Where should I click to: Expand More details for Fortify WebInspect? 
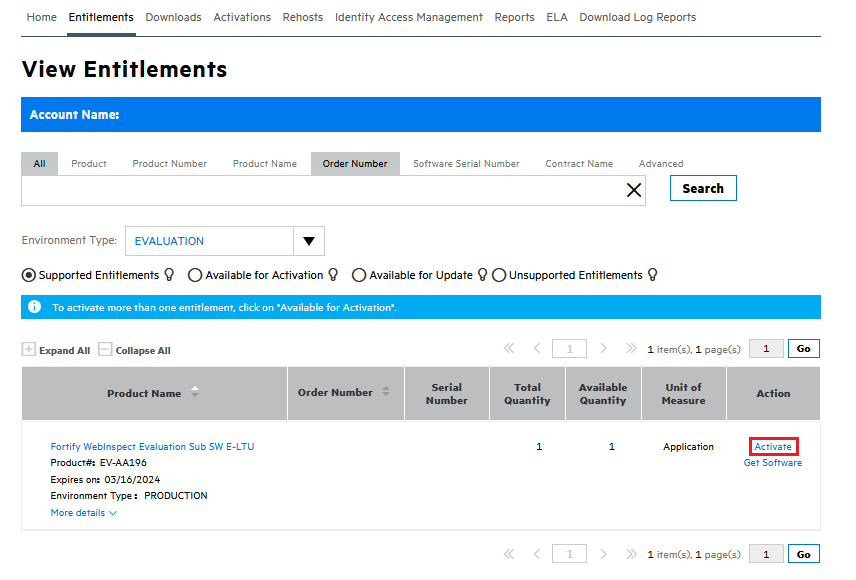pos(84,513)
